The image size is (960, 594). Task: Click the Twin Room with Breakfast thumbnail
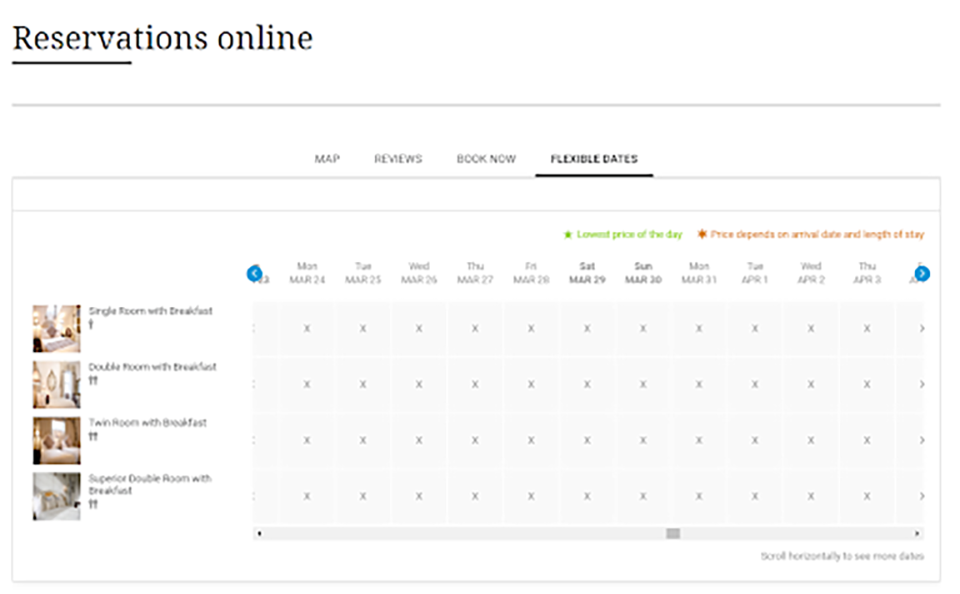56,440
